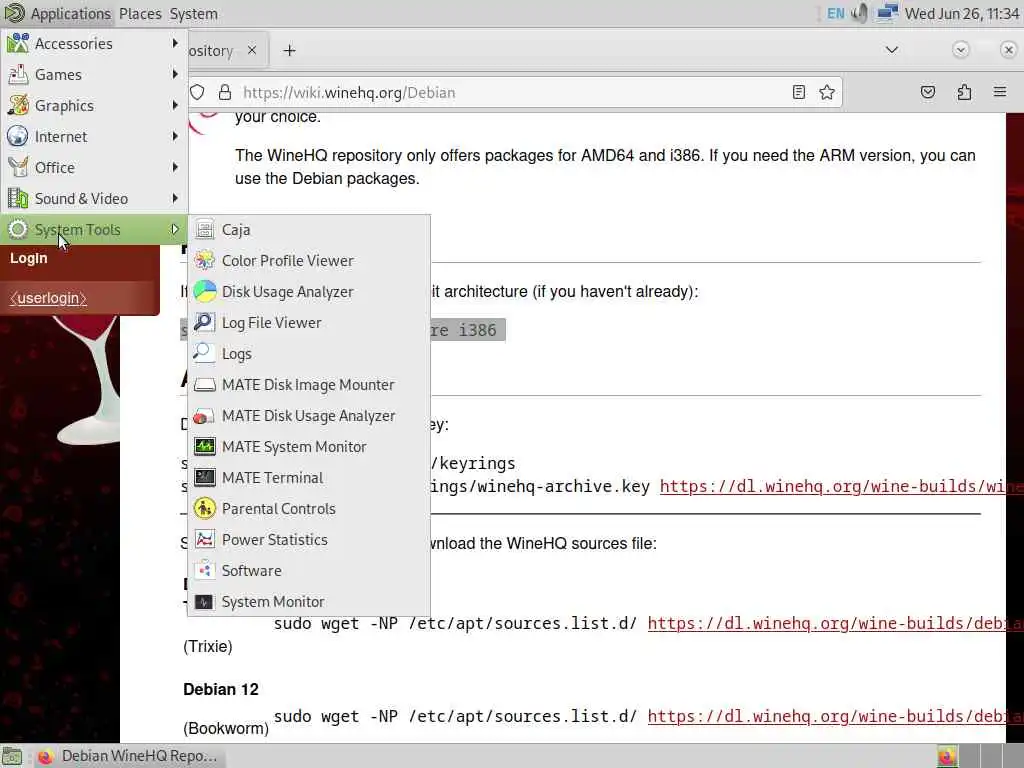The width and height of the screenshot is (1024, 768).
Task: Open Caja file manager from System Tools
Action: pos(309,230)
